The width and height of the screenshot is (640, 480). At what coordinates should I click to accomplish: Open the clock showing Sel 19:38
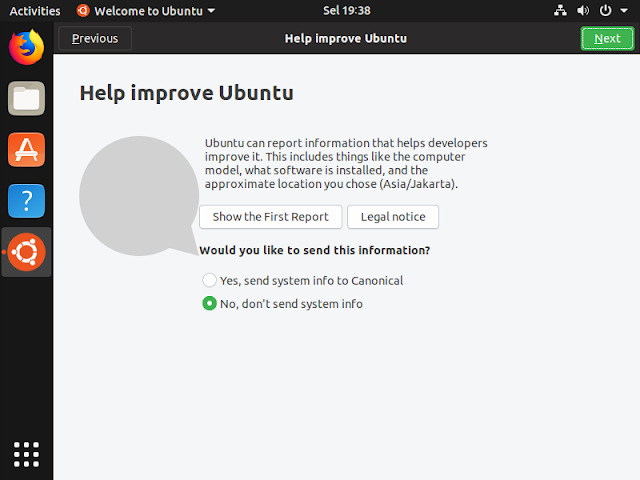coord(347,11)
